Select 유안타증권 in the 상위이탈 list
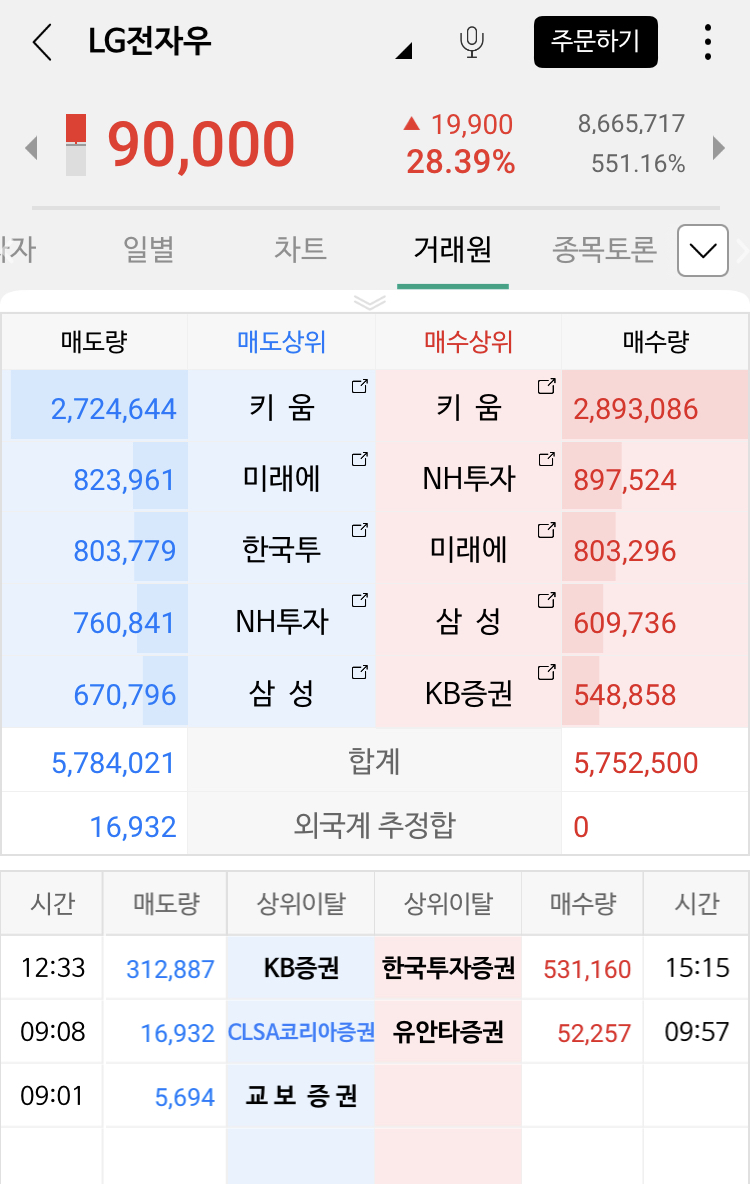 (x=449, y=1031)
